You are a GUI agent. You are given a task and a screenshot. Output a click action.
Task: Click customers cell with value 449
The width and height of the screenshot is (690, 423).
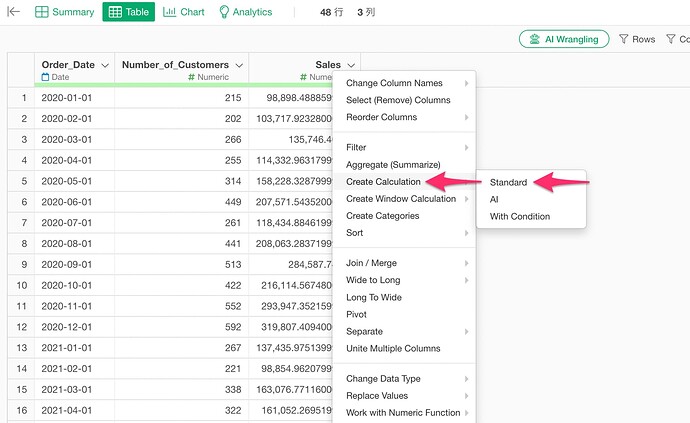[181, 202]
